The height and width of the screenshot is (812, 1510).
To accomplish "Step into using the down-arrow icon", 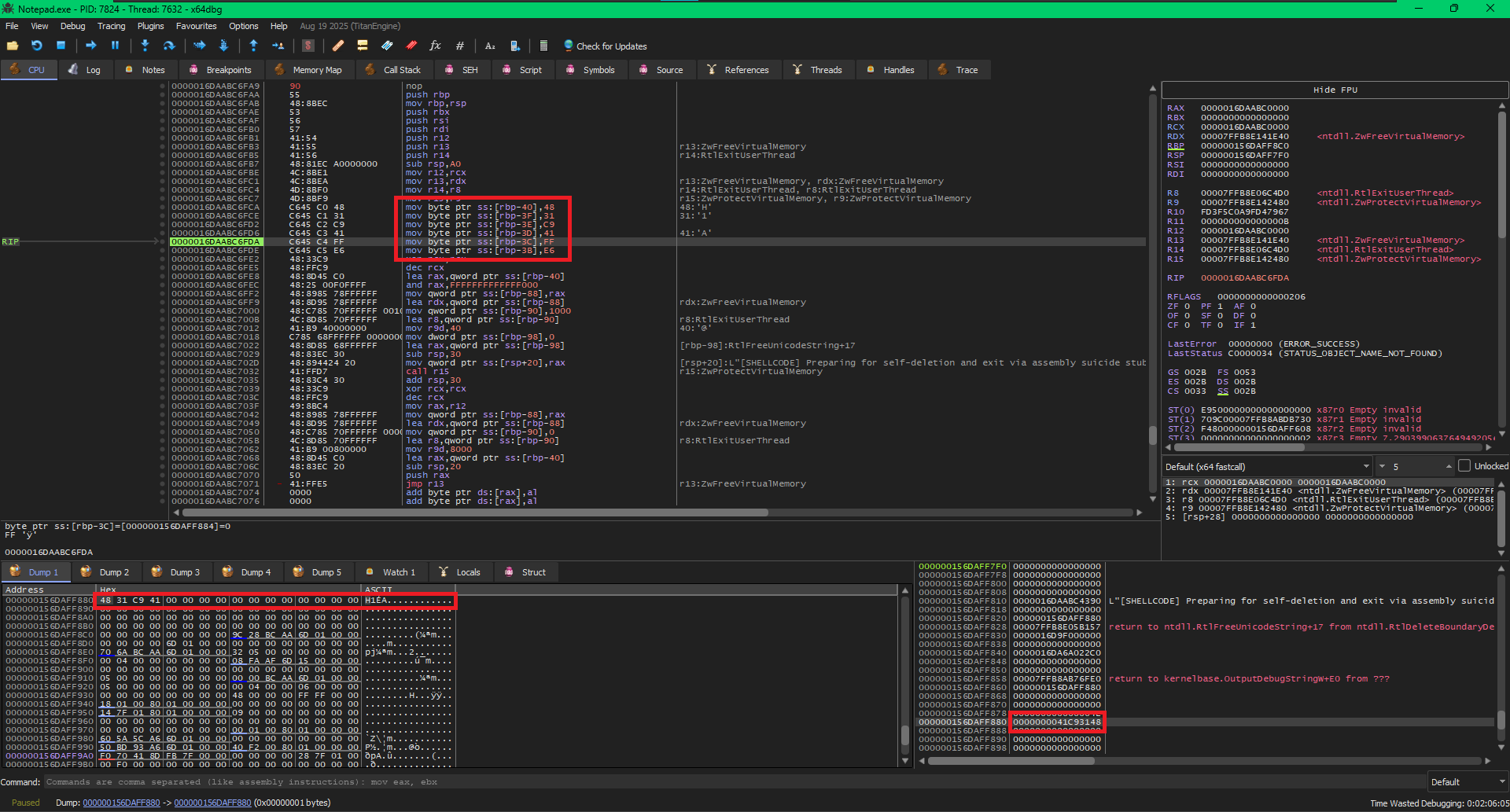I will (x=145, y=46).
